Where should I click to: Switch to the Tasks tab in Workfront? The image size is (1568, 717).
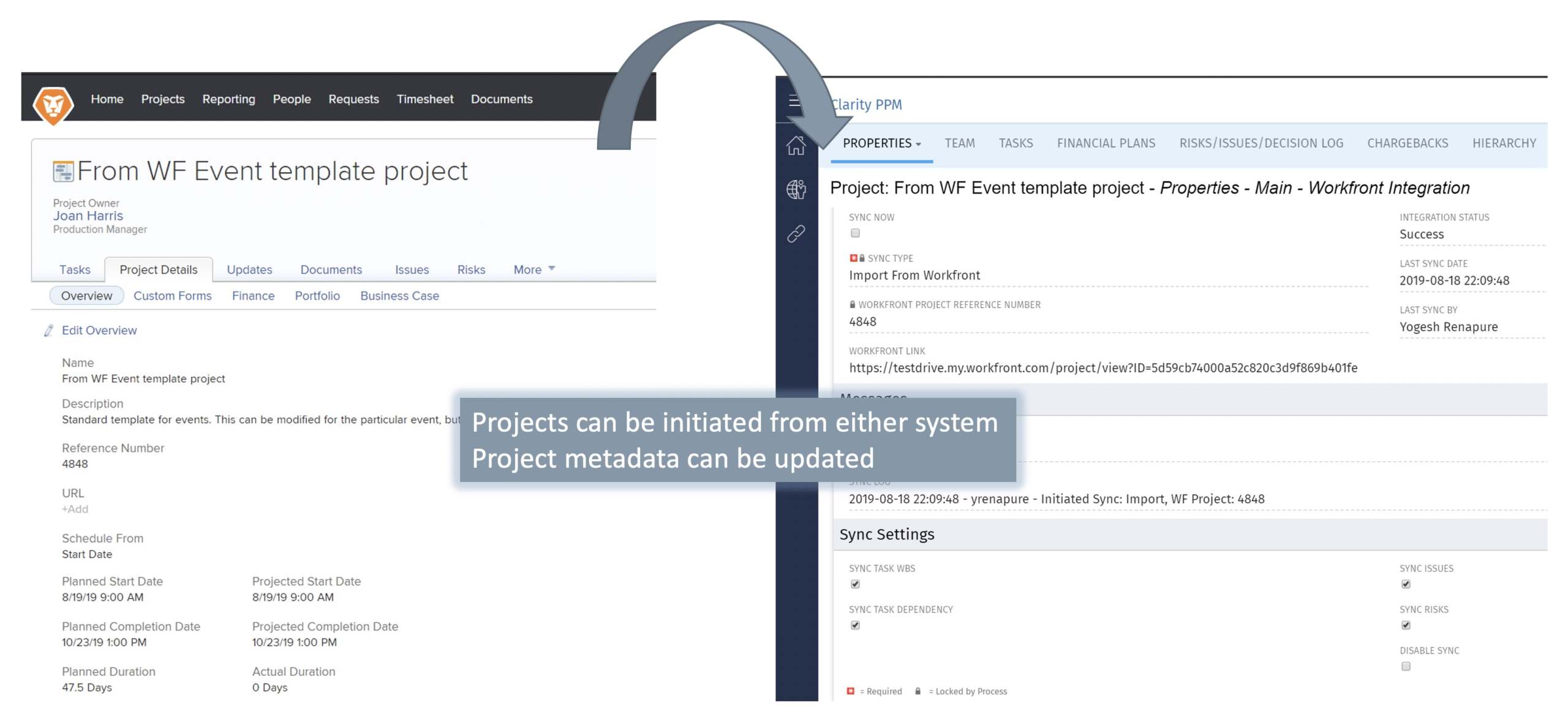(x=75, y=269)
